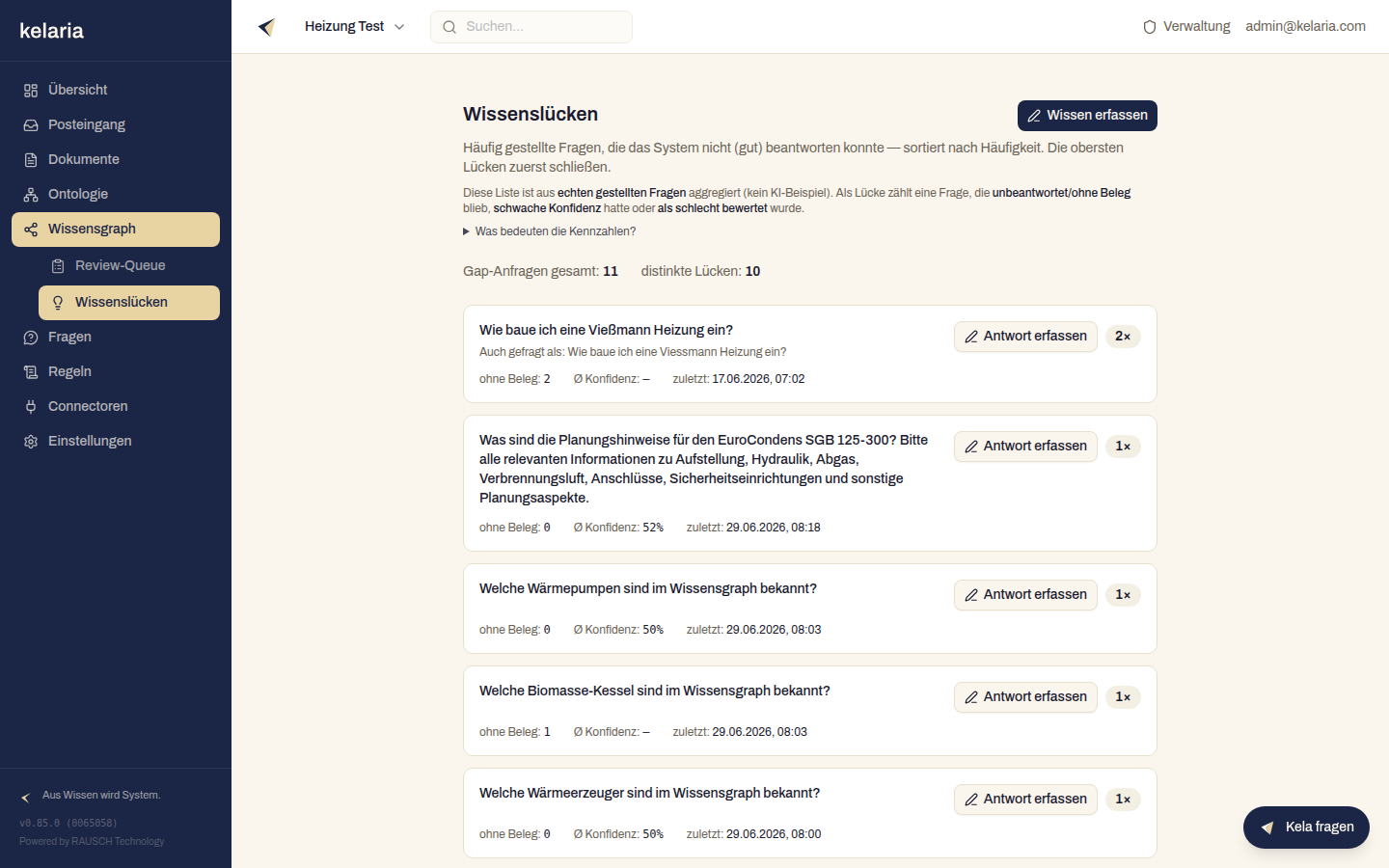1389x868 pixels.
Task: Open the Kela fragen chat button
Action: click(x=1306, y=827)
